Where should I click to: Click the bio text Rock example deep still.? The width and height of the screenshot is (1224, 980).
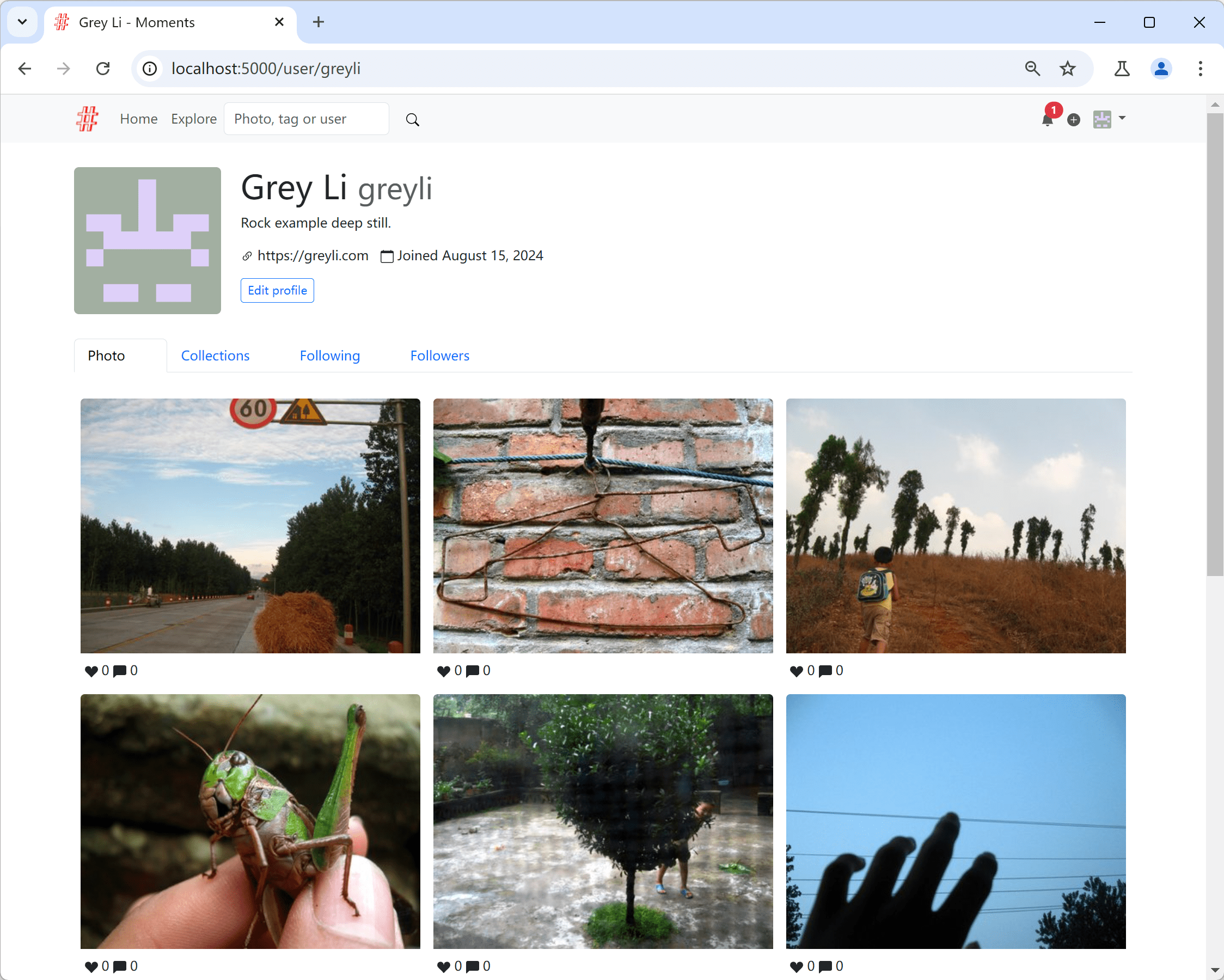pyautogui.click(x=316, y=223)
